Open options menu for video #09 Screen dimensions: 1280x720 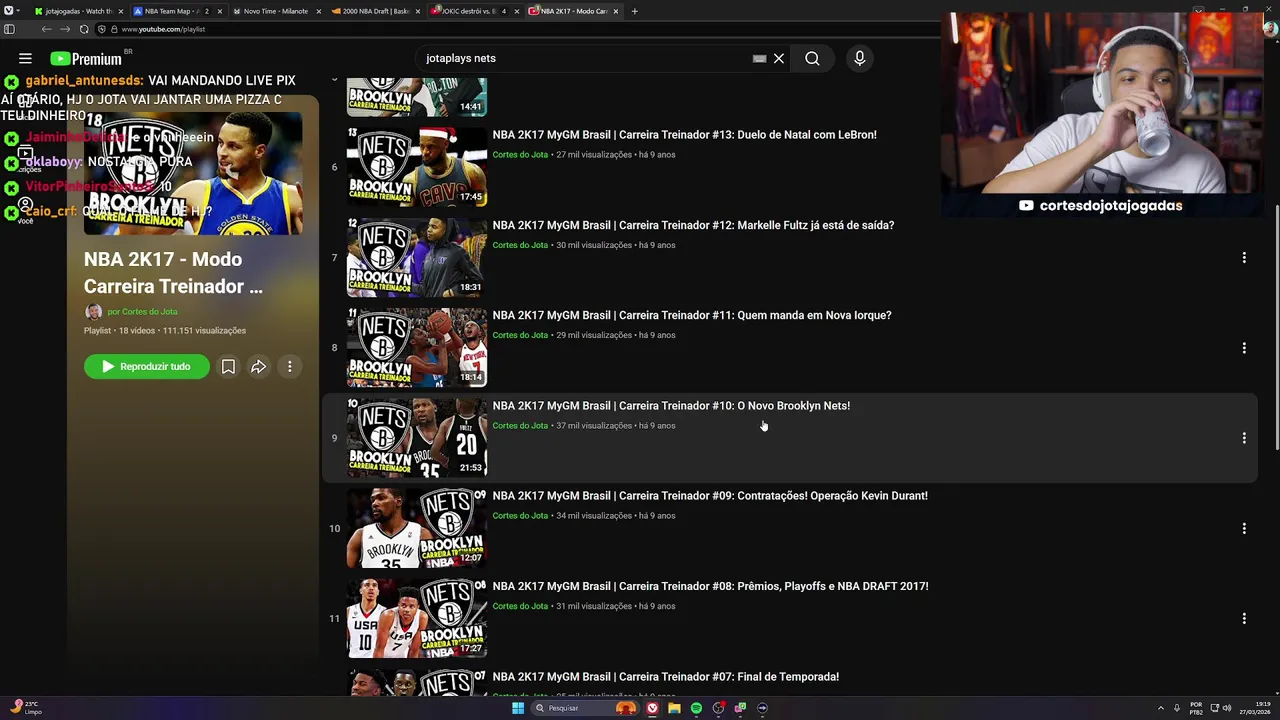click(1244, 528)
